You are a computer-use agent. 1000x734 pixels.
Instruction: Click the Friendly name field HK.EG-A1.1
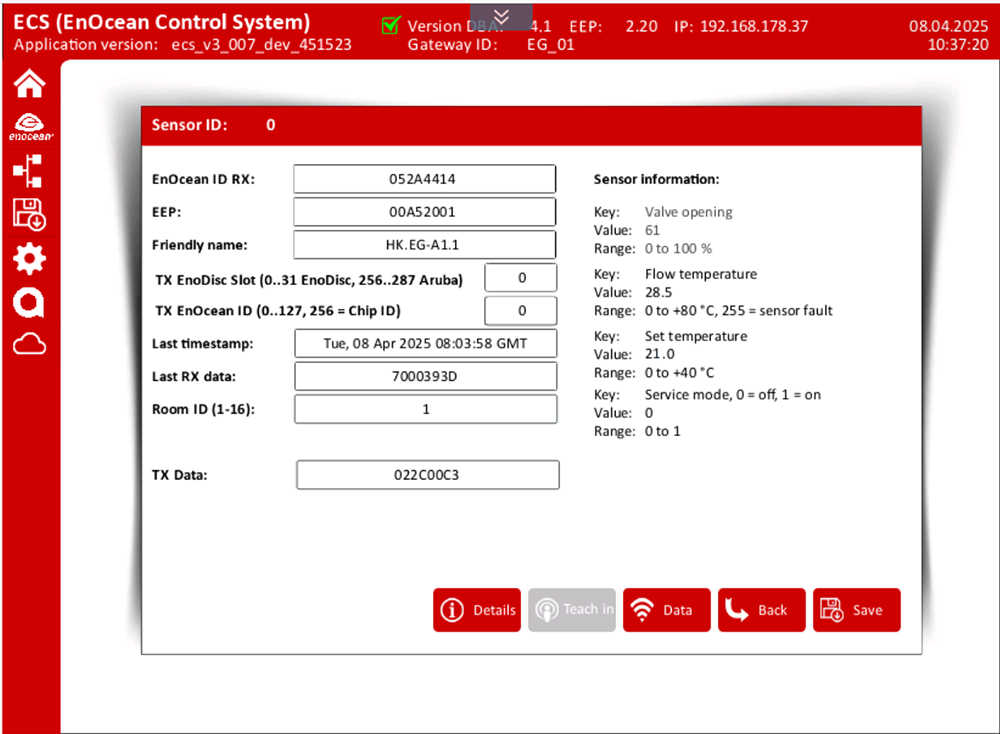pyautogui.click(x=424, y=245)
